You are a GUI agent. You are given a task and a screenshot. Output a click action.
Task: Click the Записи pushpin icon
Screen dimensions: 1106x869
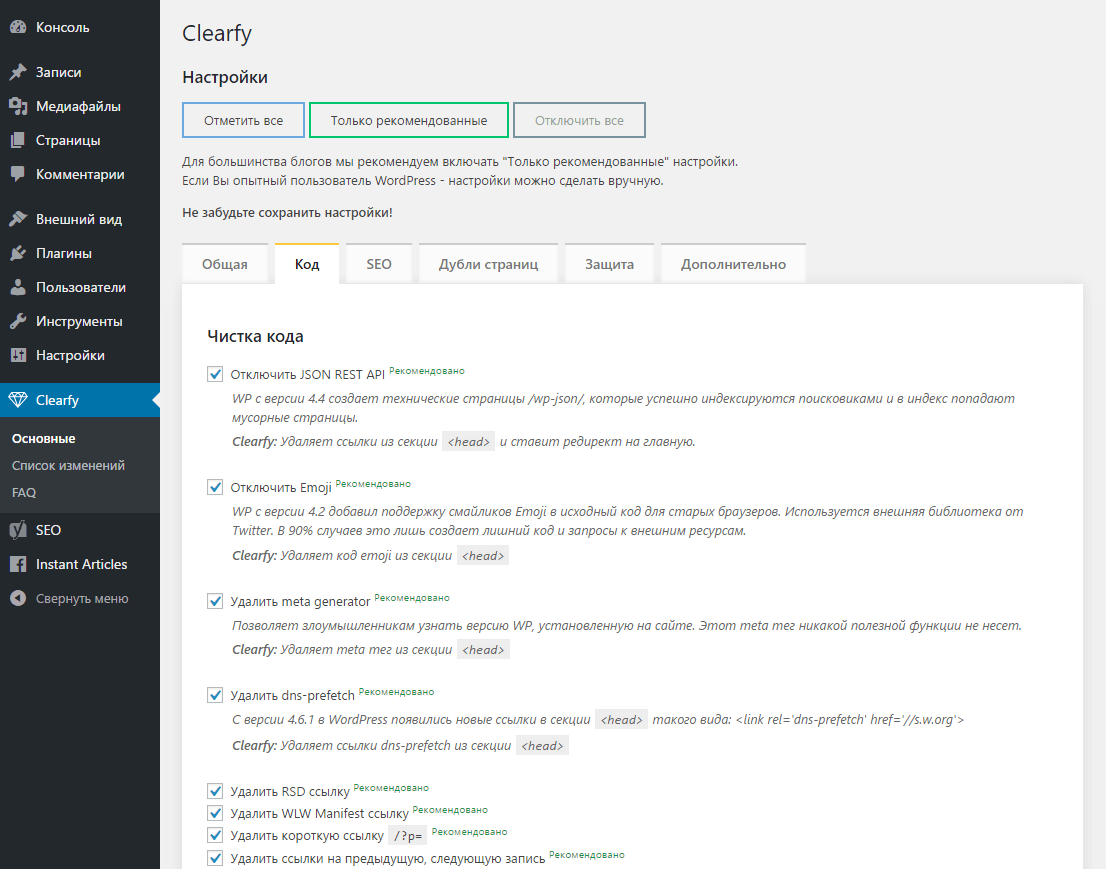point(18,73)
